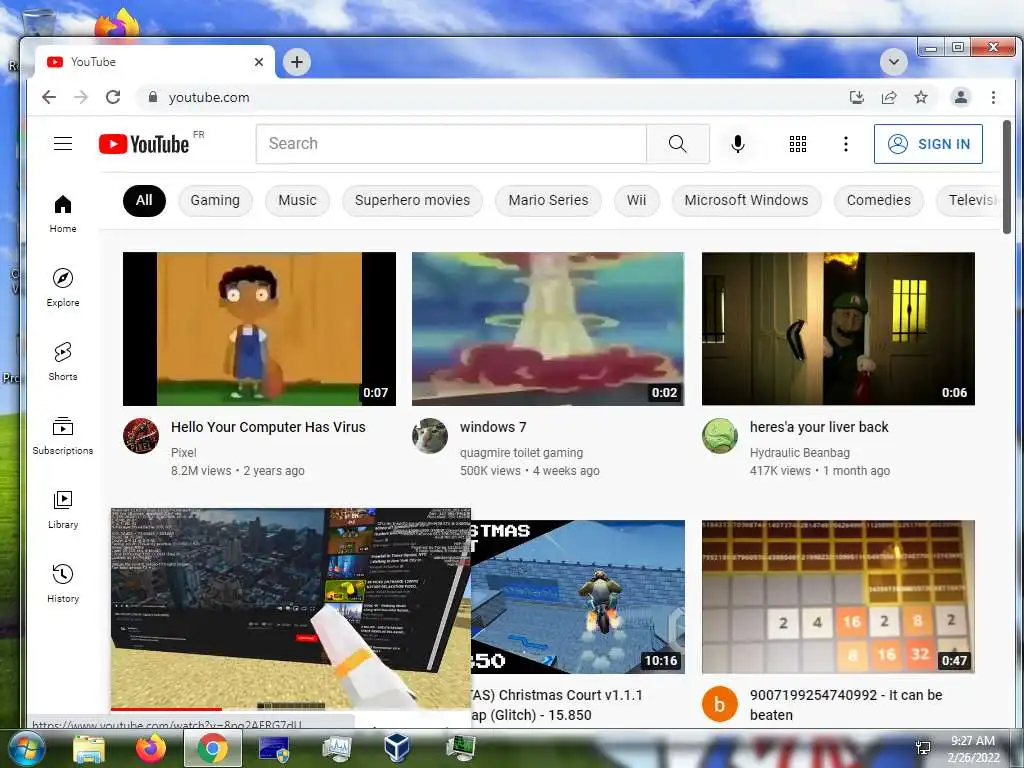Screen dimensions: 1024x768
Task: Open YouTube settings three-dot menu
Action: pos(846,144)
